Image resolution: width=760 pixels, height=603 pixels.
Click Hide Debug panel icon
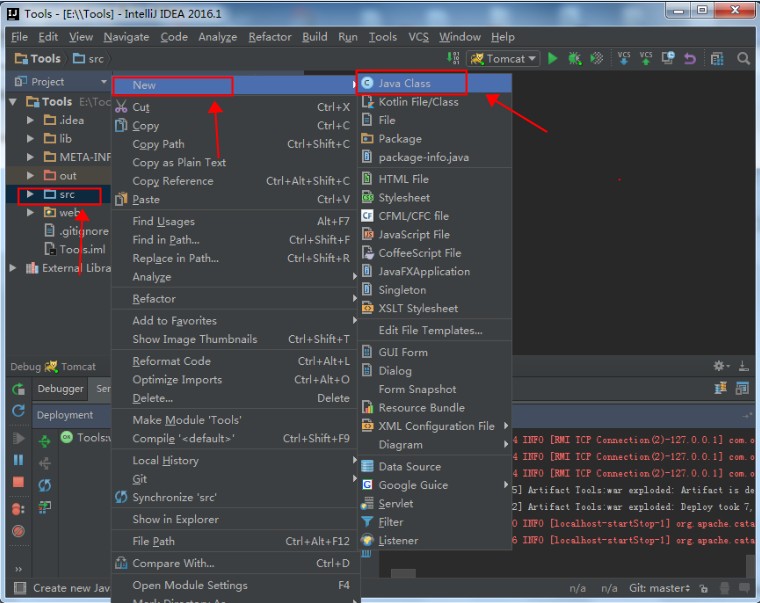coord(744,366)
